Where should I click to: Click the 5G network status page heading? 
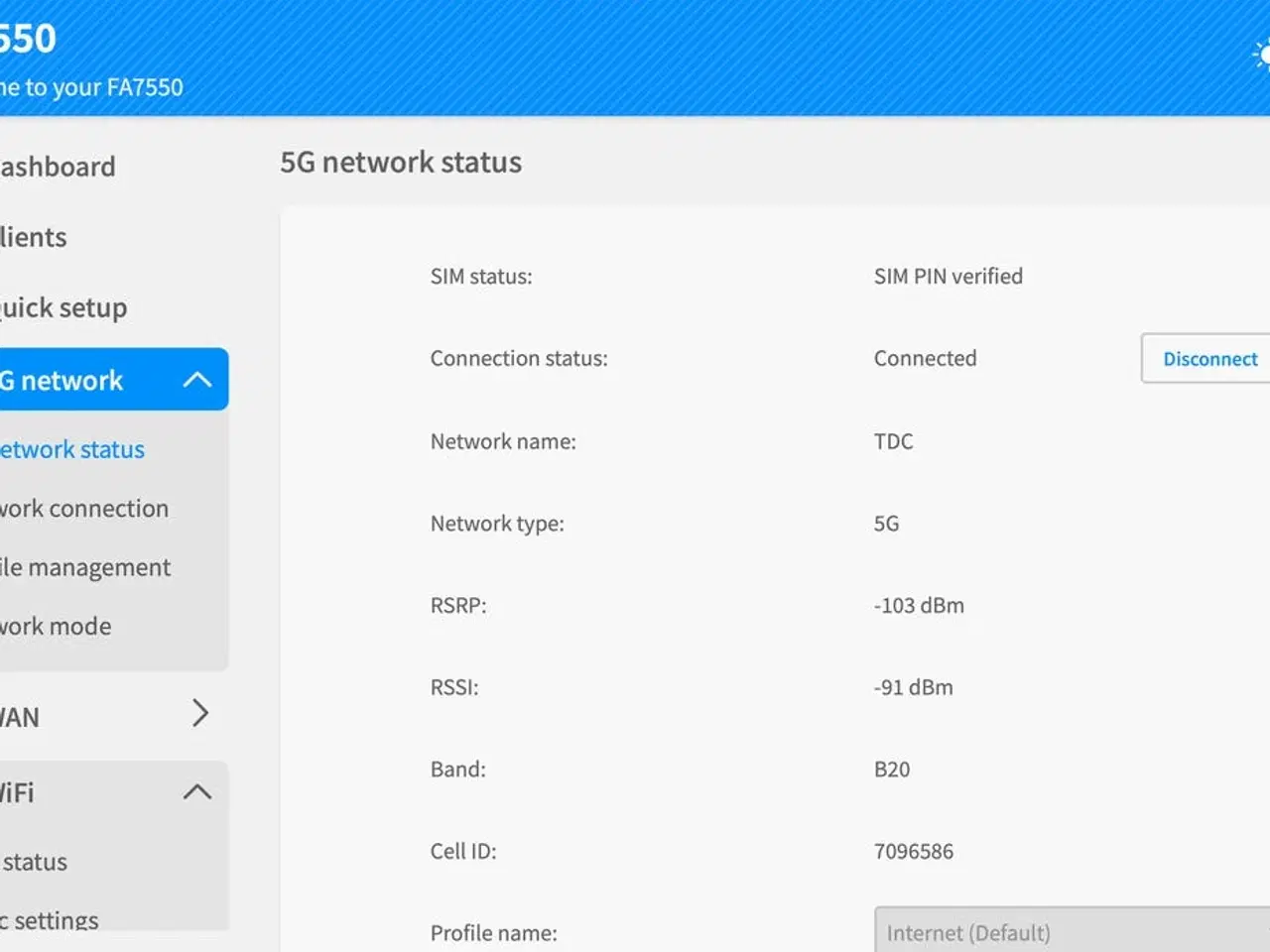(x=401, y=162)
